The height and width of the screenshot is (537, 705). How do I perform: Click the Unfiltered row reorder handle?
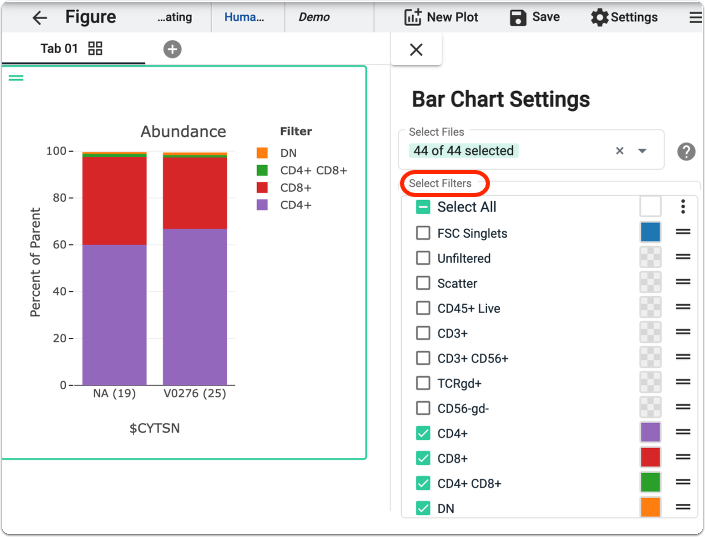(x=683, y=257)
